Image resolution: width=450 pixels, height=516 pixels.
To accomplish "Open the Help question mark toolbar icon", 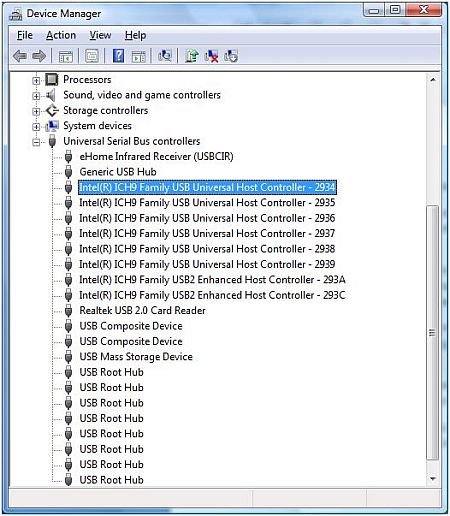I will 118,56.
